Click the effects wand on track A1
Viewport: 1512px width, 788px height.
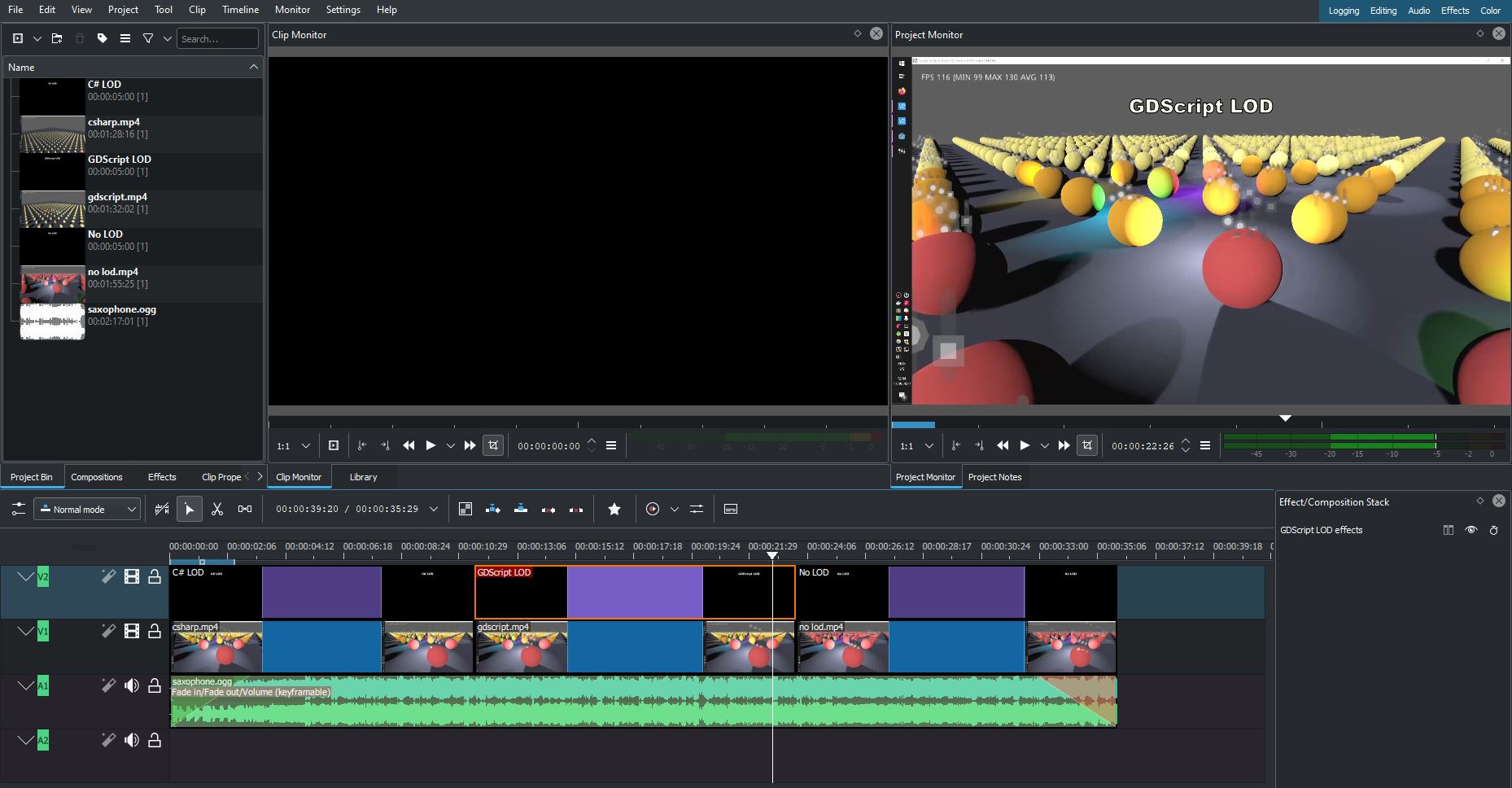coord(108,685)
